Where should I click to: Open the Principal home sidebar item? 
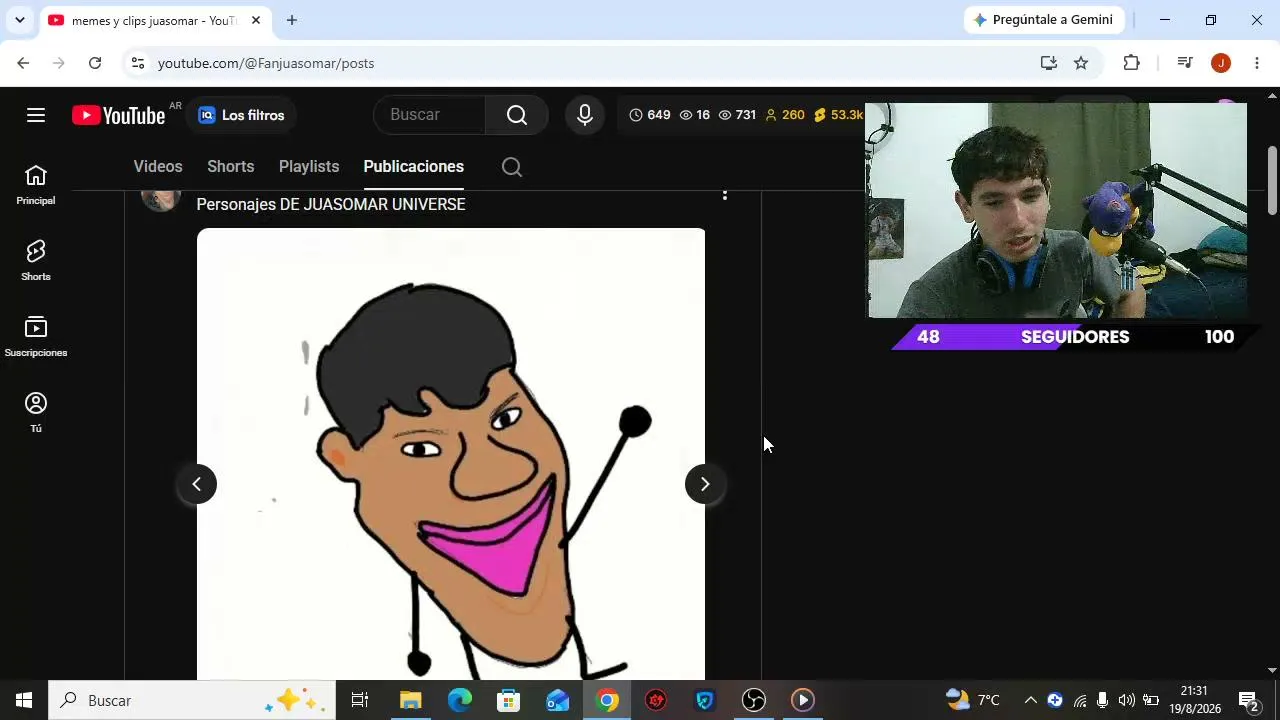point(36,186)
